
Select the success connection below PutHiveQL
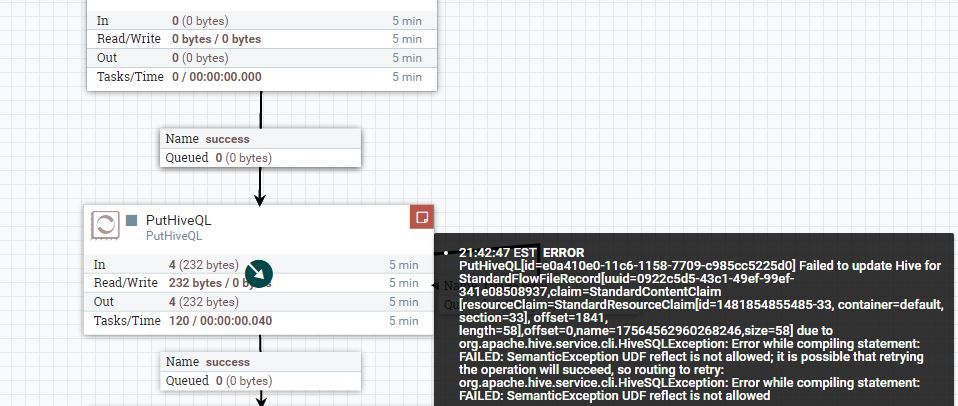point(260,371)
